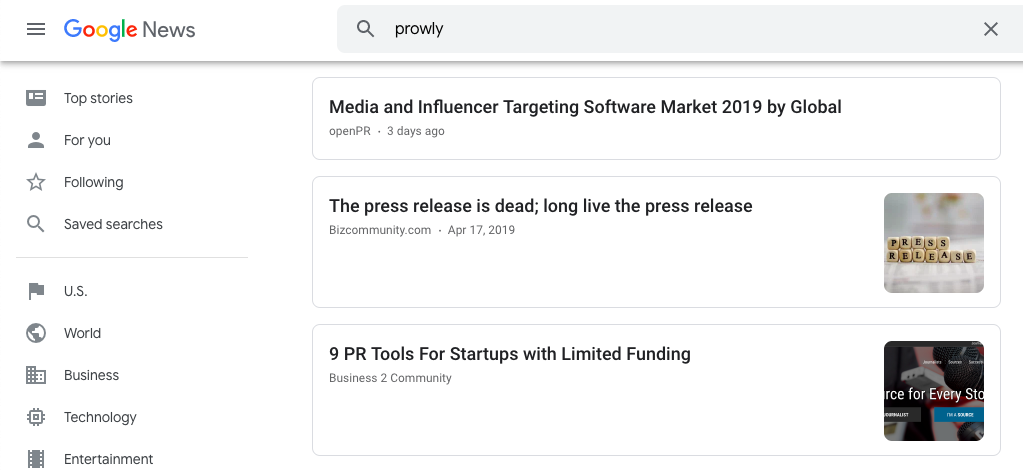Click the press release letter blocks thumbnail

pyautogui.click(x=933, y=243)
